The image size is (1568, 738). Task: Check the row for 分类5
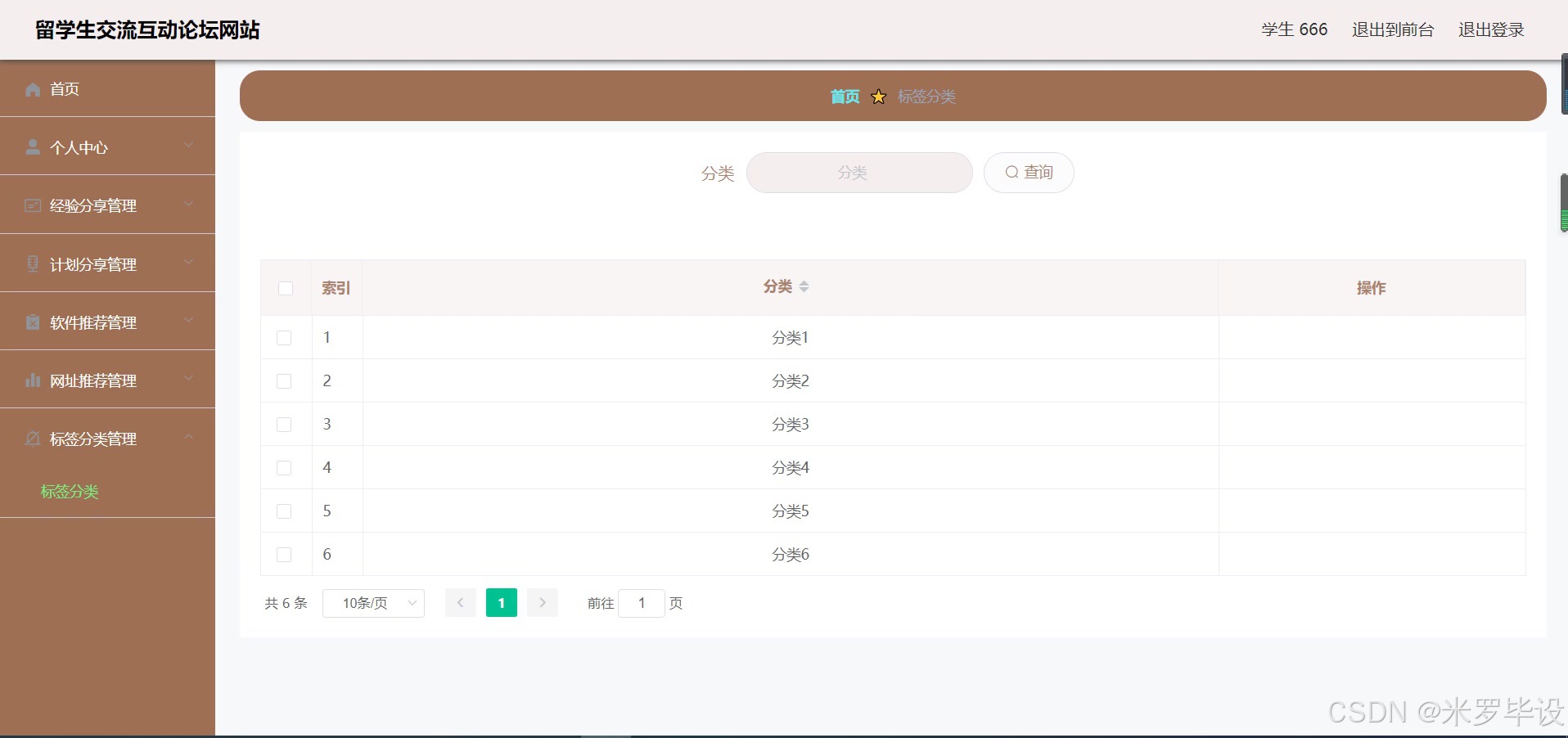point(284,511)
